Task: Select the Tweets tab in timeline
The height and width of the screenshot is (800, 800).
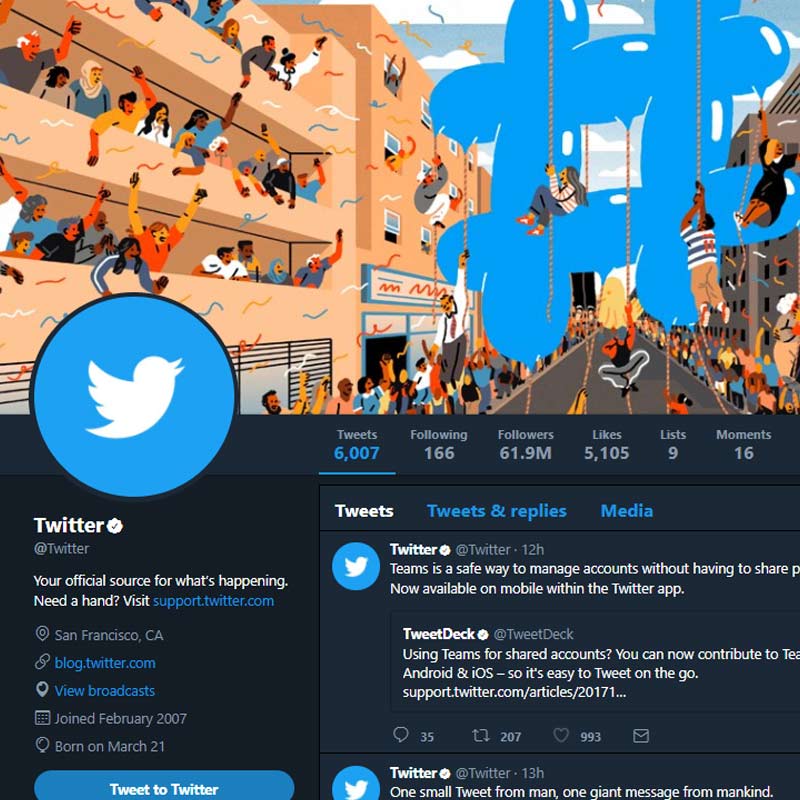Action: (x=364, y=511)
